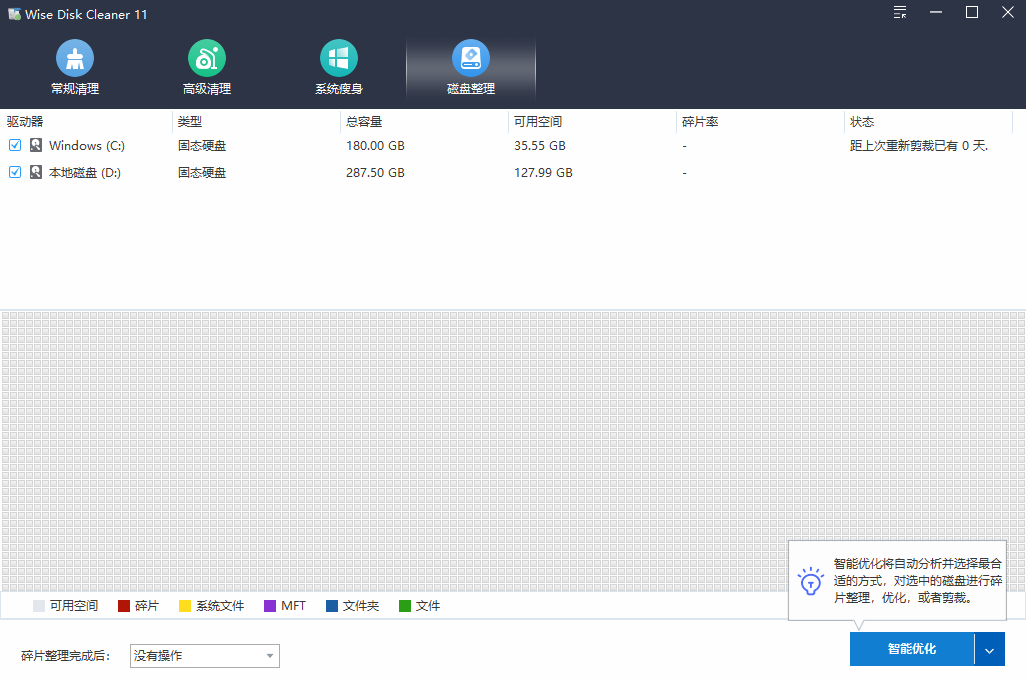Click the blue 文件夹 legend swatch
Image resolution: width=1026 pixels, height=679 pixels.
pyautogui.click(x=332, y=606)
